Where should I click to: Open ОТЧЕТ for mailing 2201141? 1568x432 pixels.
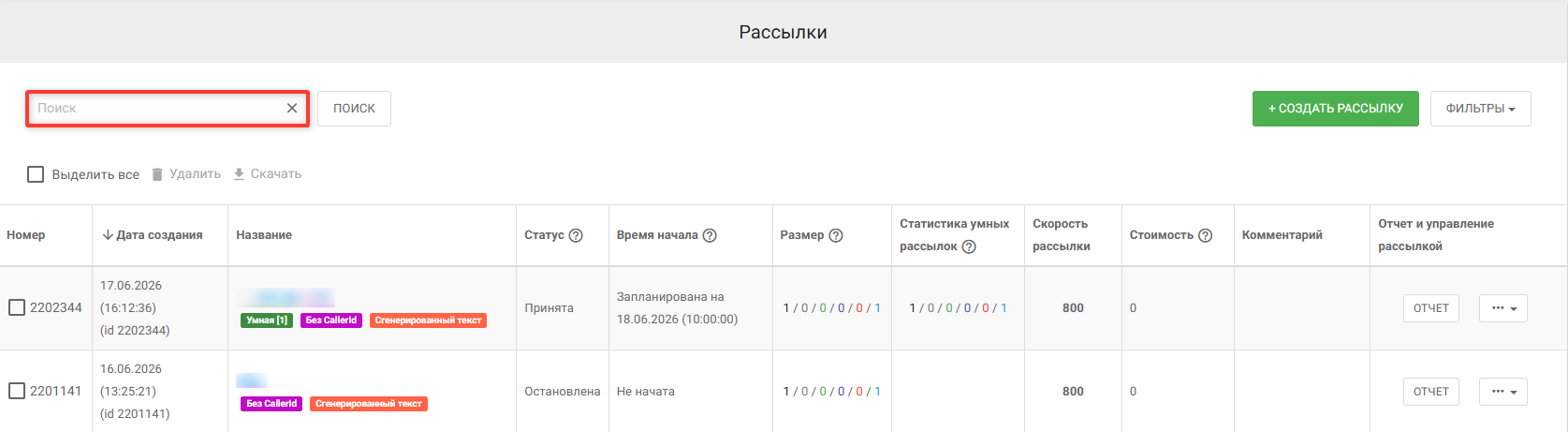click(1430, 392)
